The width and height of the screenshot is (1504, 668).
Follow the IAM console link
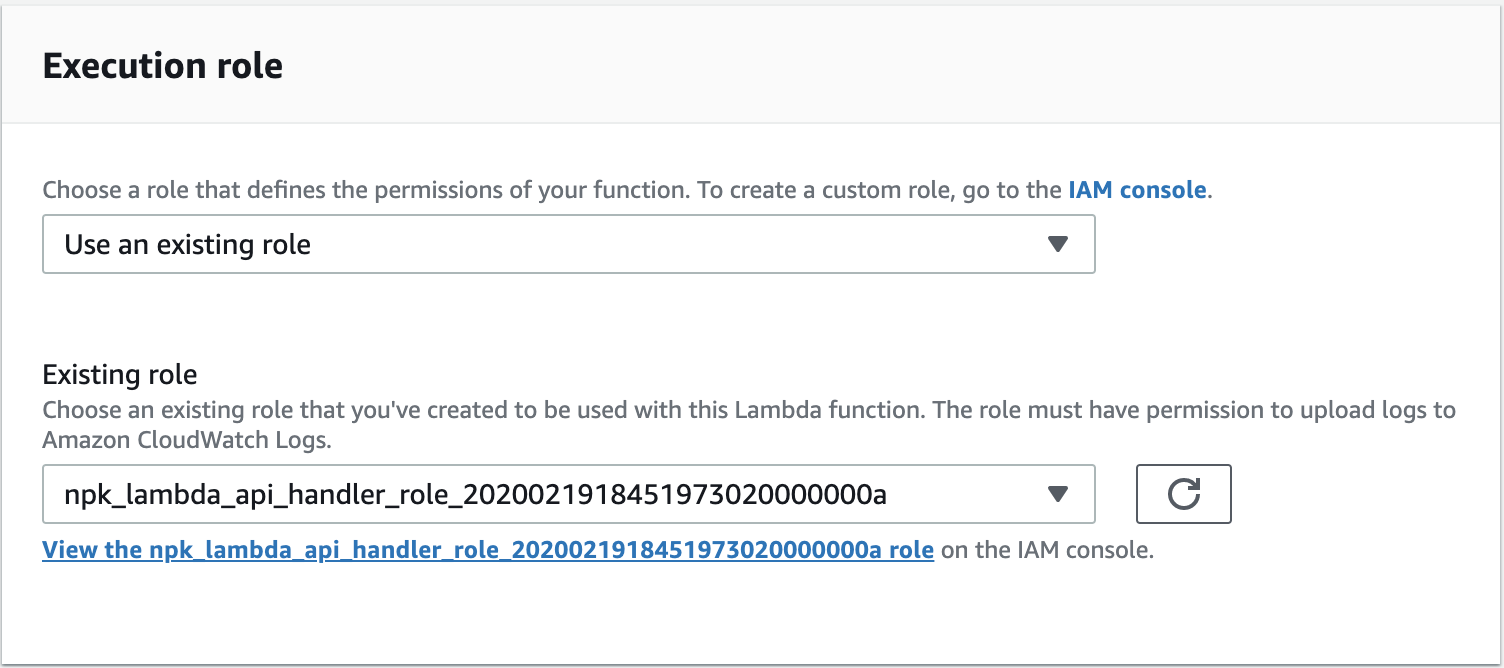[1138, 190]
